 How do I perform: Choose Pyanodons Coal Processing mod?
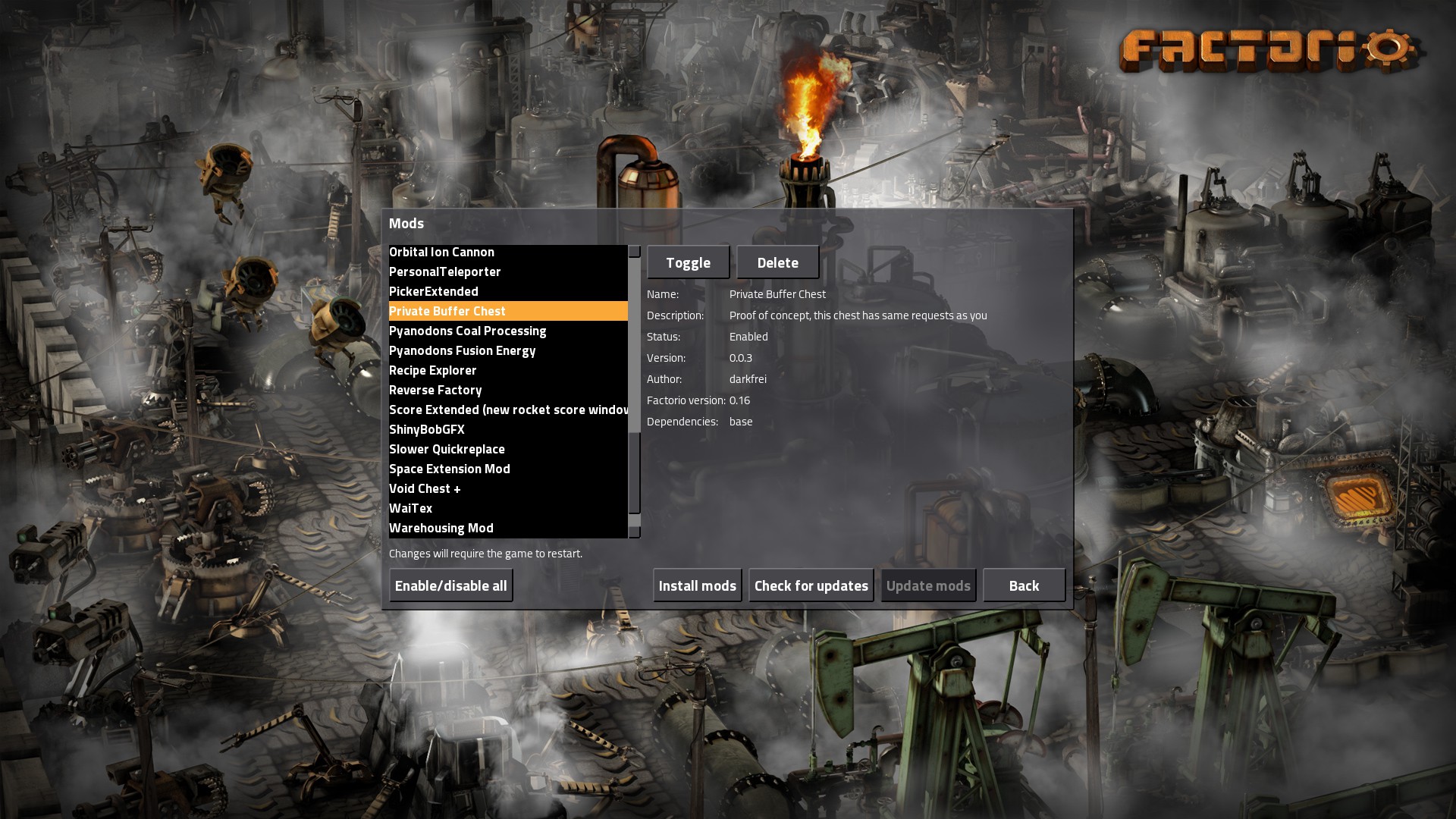click(x=508, y=331)
